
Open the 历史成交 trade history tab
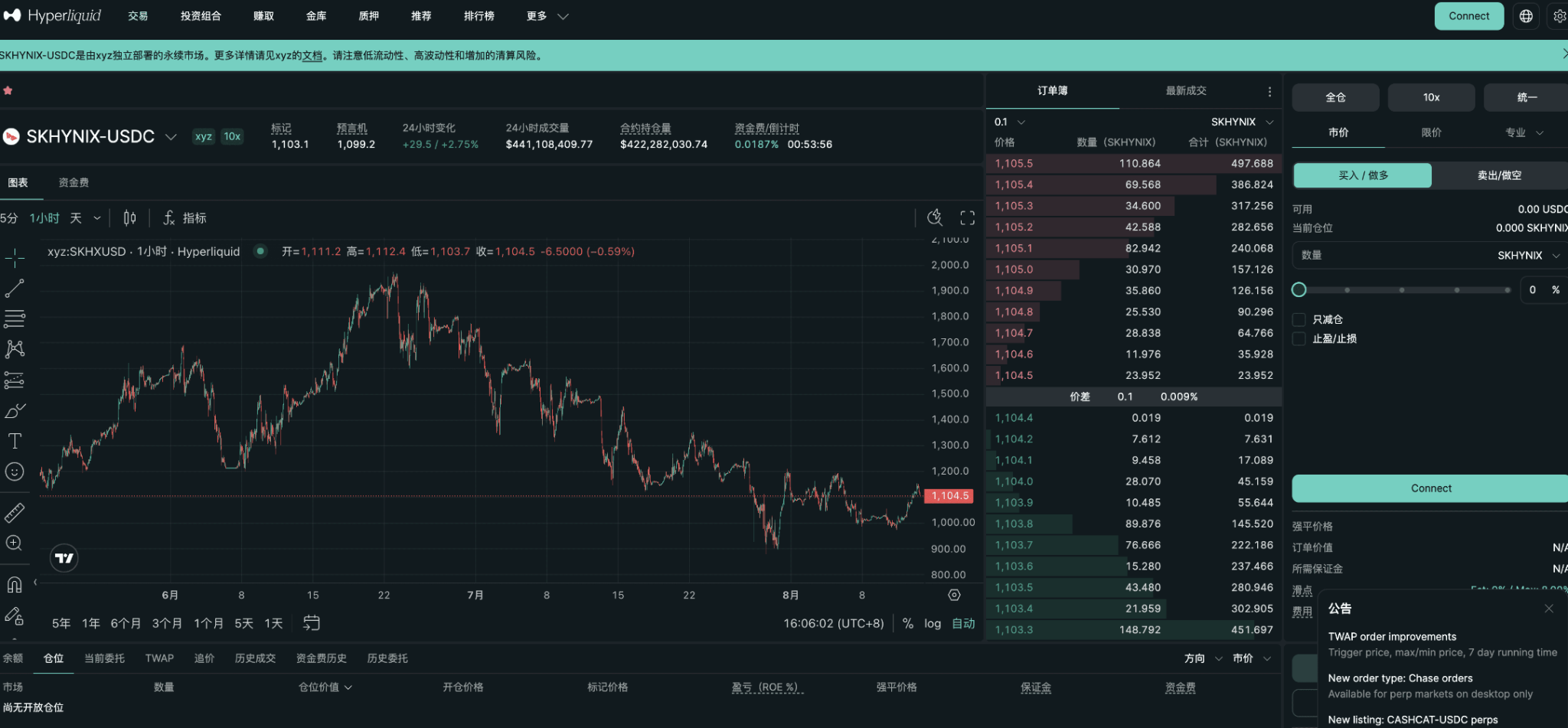point(255,658)
